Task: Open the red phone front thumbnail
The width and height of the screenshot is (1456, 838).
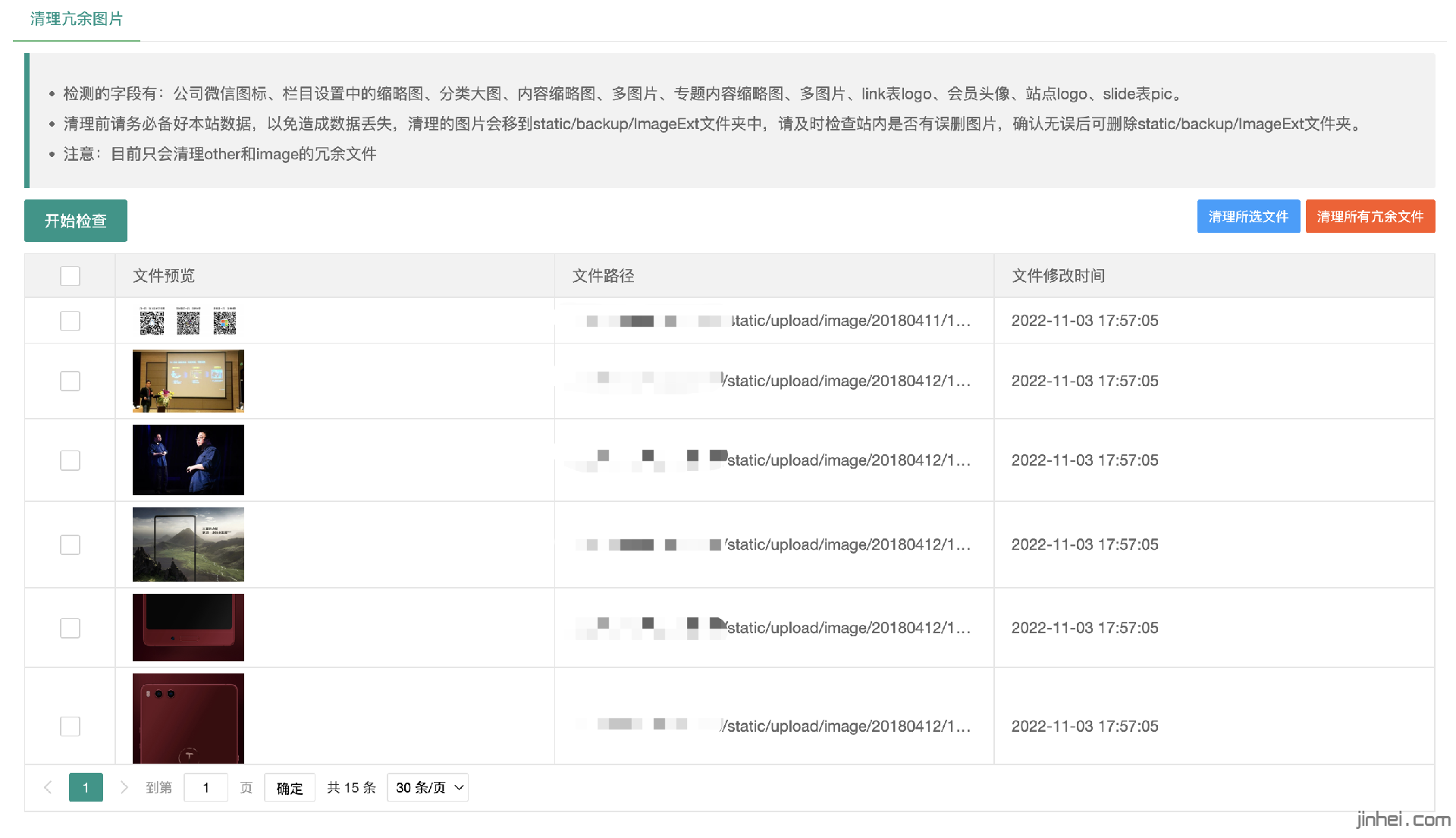Action: [188, 628]
